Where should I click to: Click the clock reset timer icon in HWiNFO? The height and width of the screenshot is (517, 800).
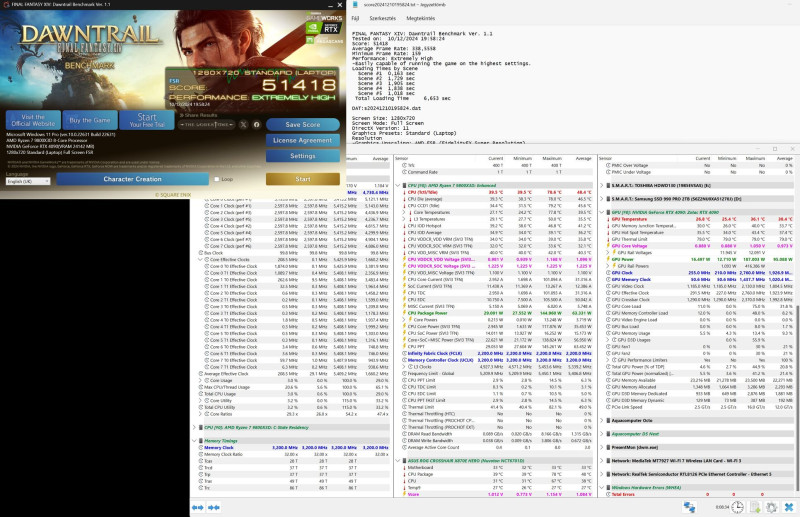(737, 507)
